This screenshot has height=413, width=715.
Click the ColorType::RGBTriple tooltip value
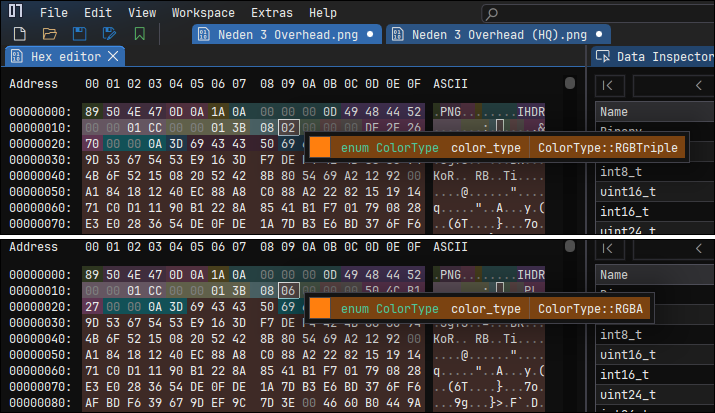point(607,148)
